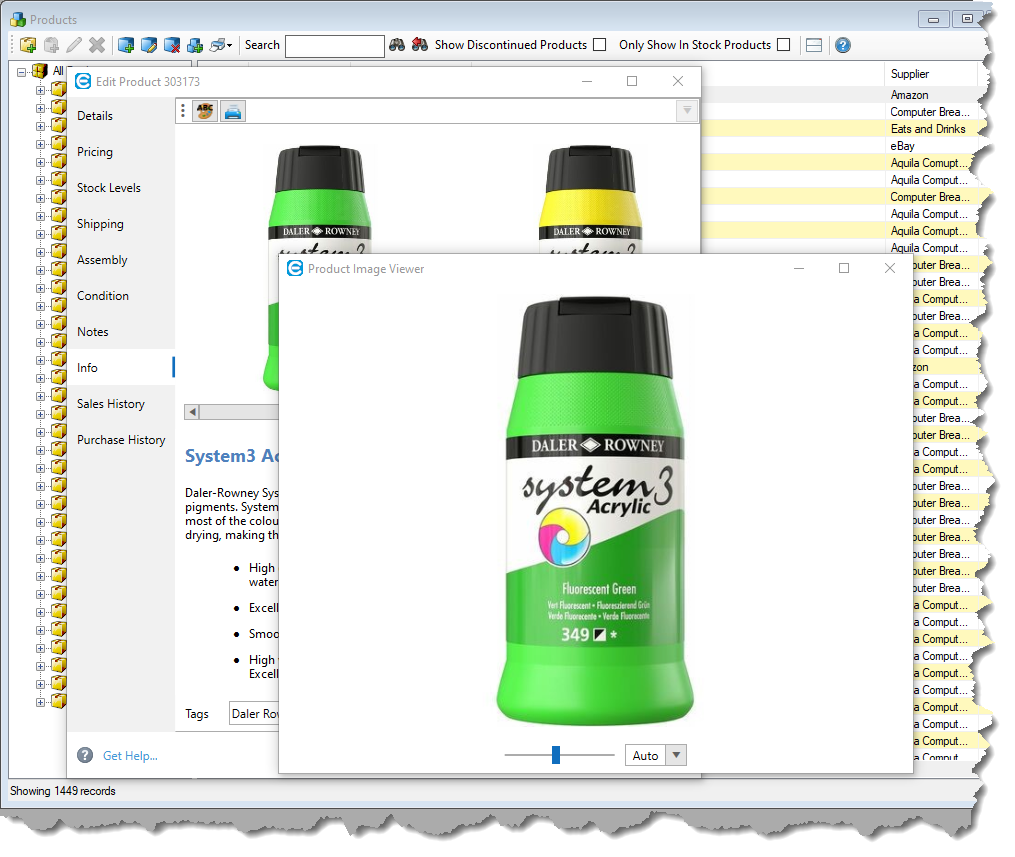Image resolution: width=1015 pixels, height=857 pixels.
Task: Click the image viewer zoom slider handle
Action: click(x=556, y=755)
